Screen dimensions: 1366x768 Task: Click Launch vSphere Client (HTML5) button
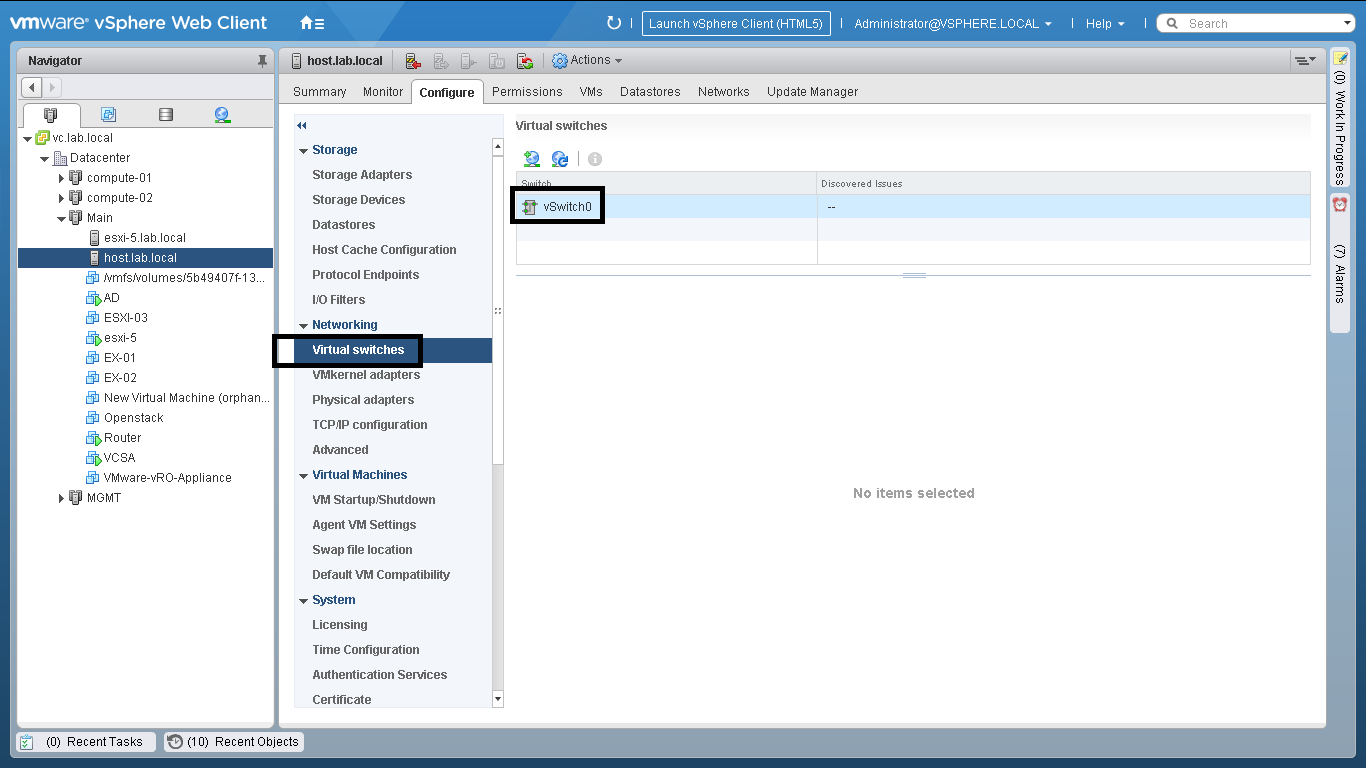coord(736,24)
